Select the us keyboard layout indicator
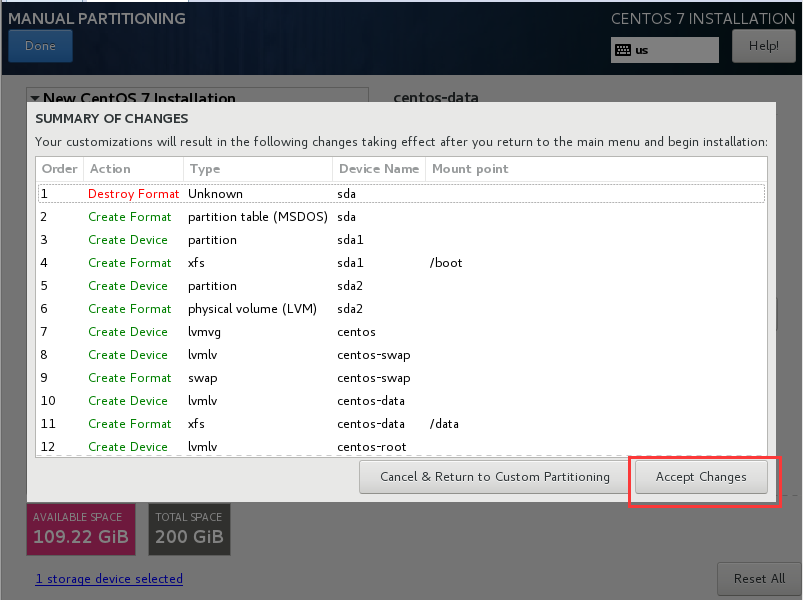Screen dimensions: 804x600 click(665, 50)
